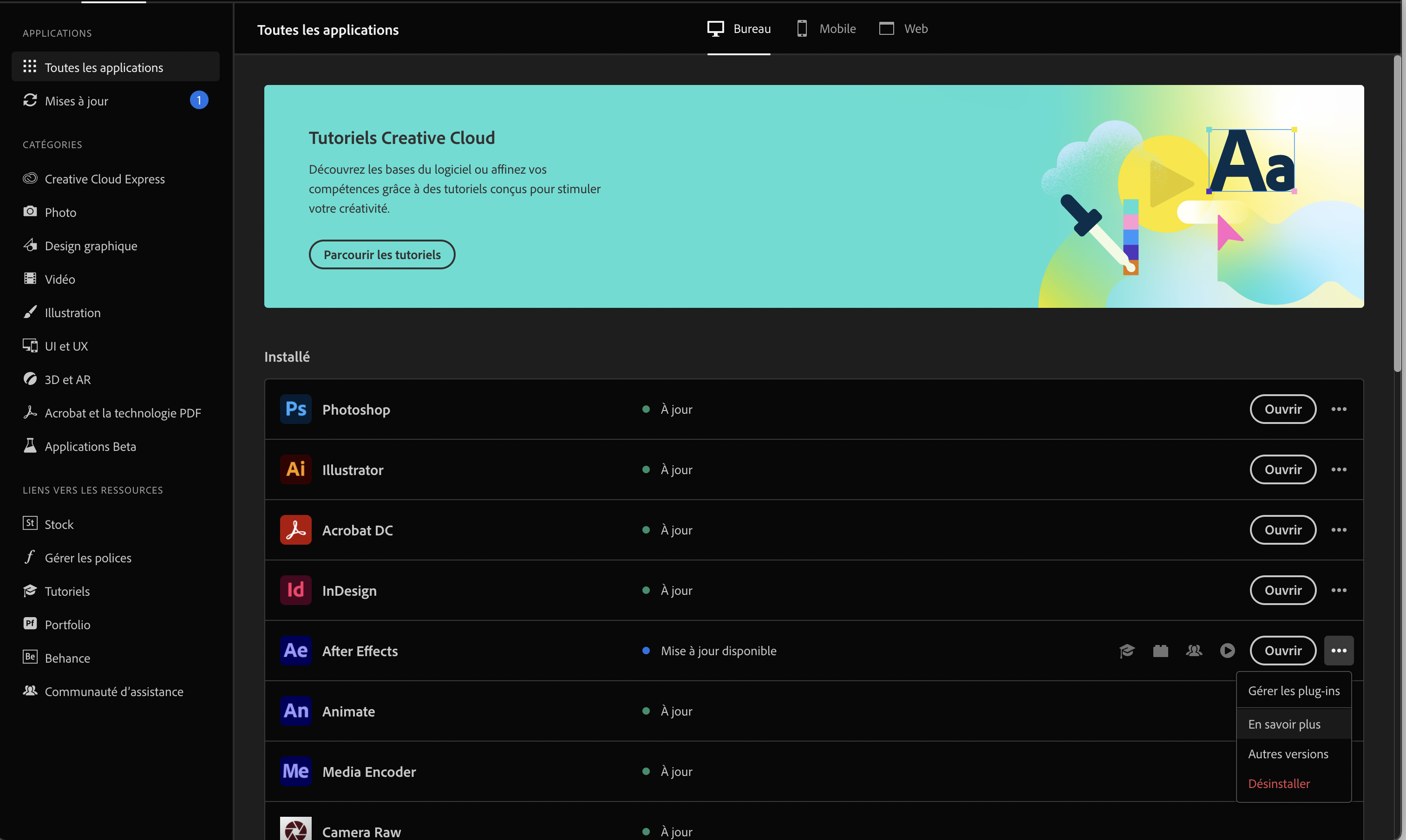Open Illustrator with the Ouvrir button
1406x840 pixels.
[1282, 469]
